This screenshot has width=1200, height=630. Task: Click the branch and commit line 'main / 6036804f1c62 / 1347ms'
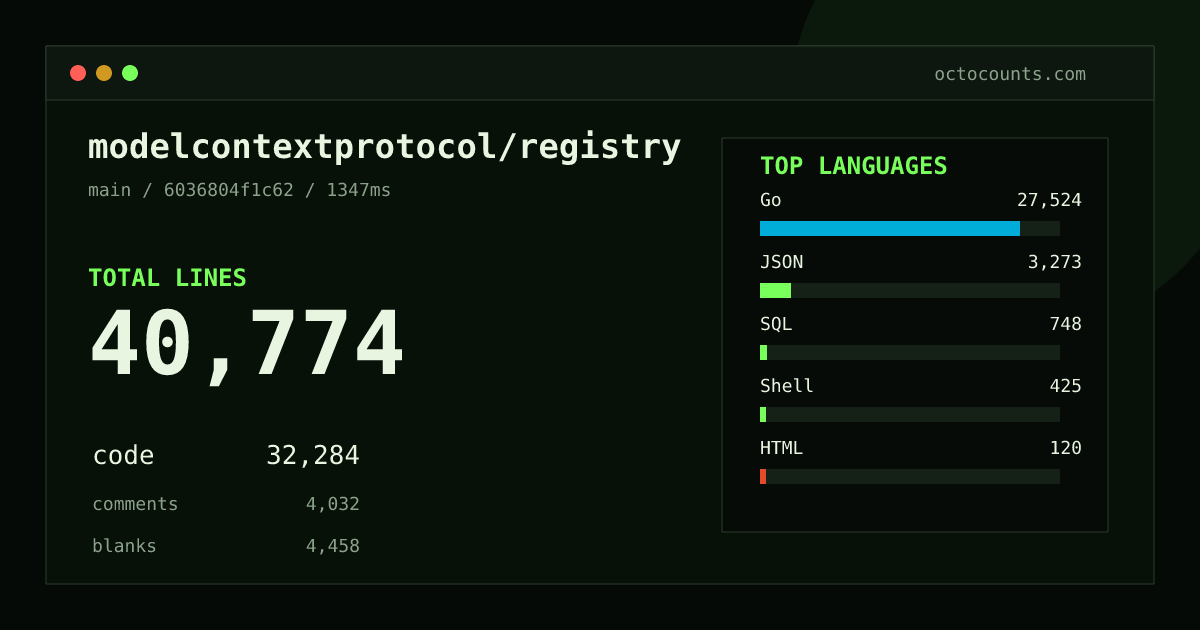(x=240, y=190)
